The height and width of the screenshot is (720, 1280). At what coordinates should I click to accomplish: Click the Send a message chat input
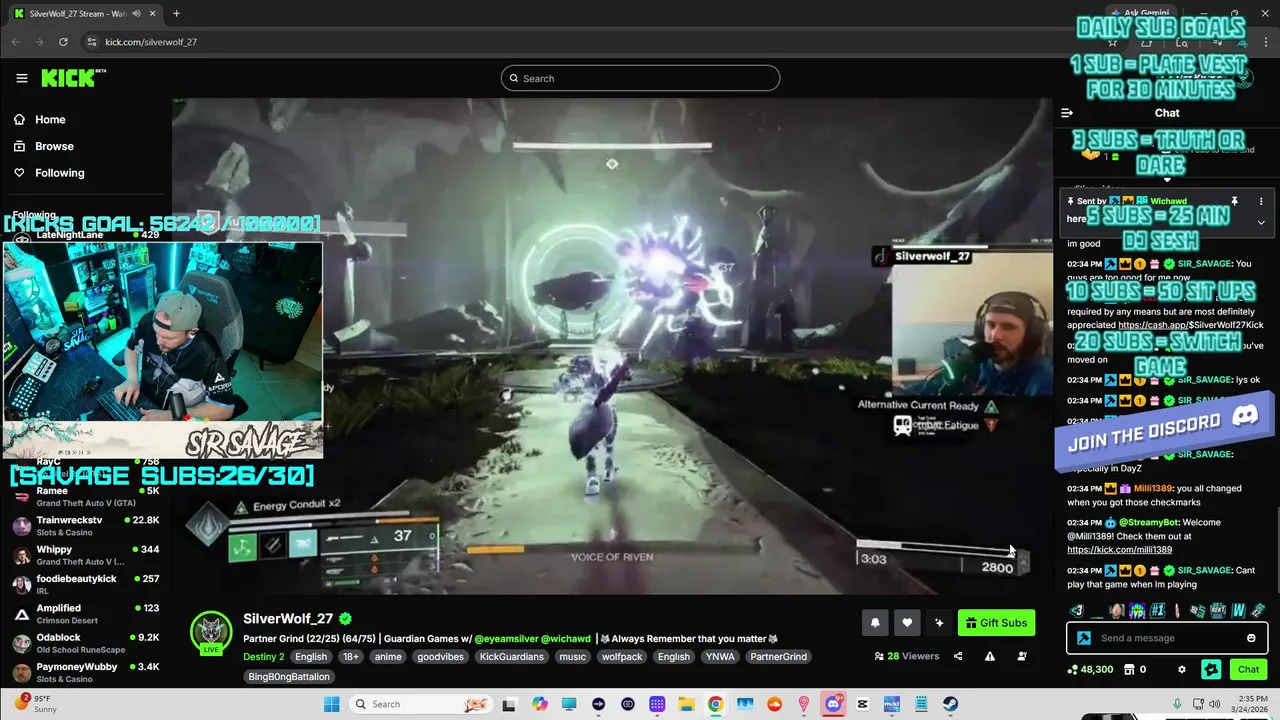click(1166, 638)
